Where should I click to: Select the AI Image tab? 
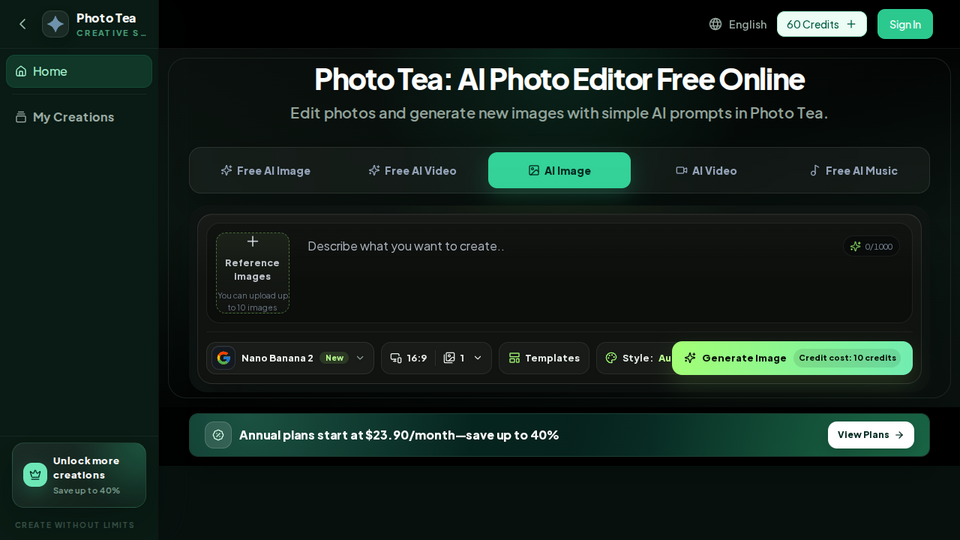559,170
